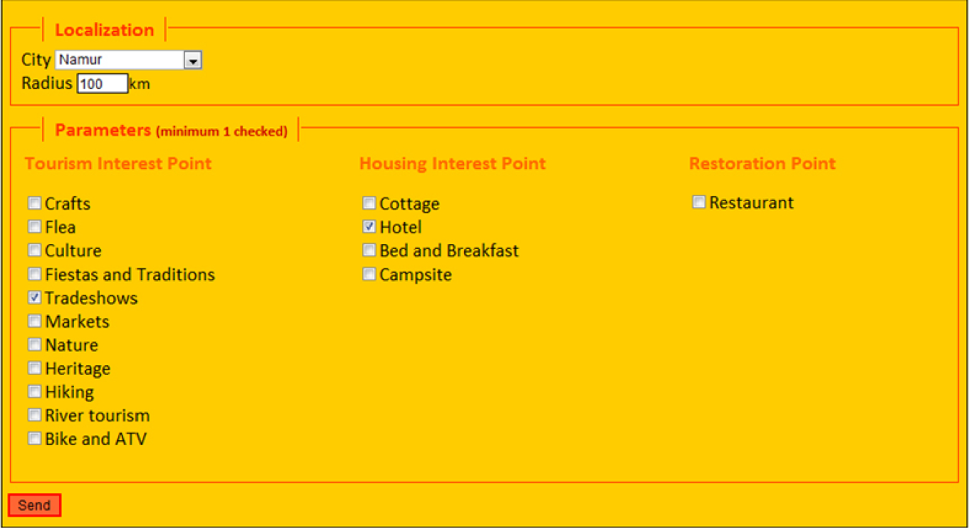
Task: Enable Bed and Breakfast checkbox
Action: 369,250
